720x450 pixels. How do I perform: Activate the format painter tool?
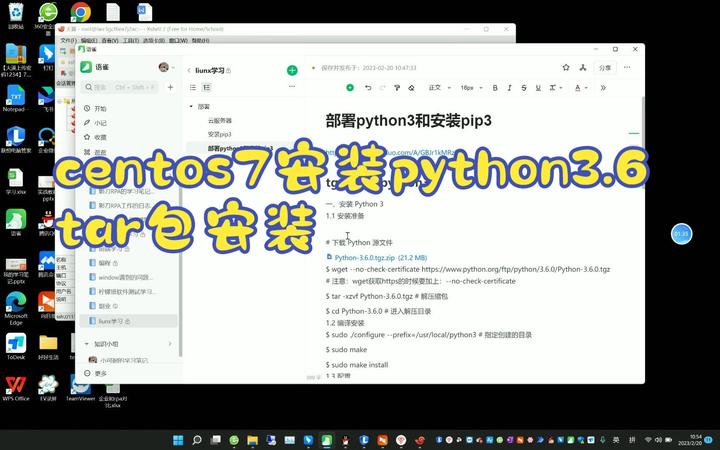tap(397, 87)
